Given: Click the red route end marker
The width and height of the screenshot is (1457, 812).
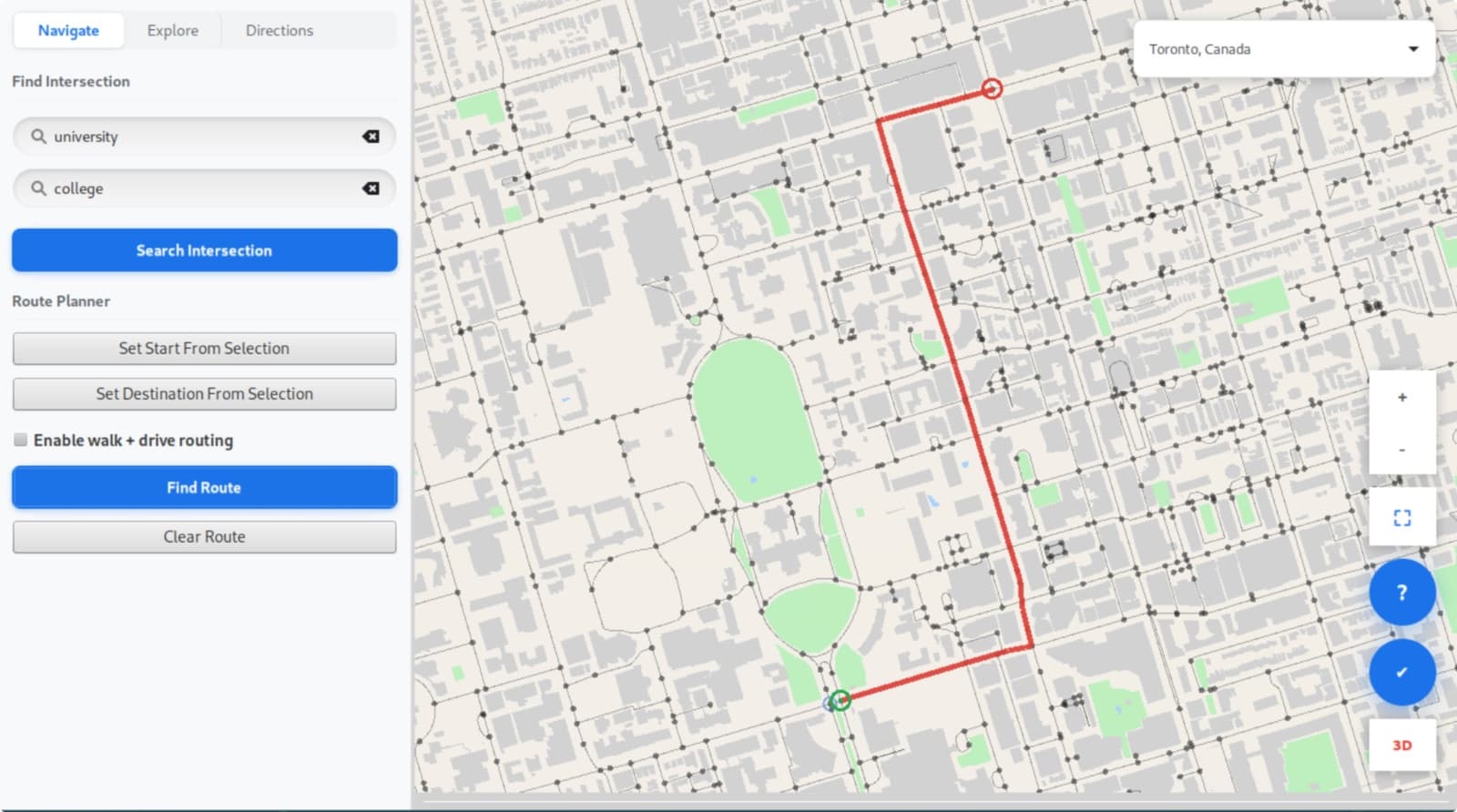Looking at the screenshot, I should (993, 88).
